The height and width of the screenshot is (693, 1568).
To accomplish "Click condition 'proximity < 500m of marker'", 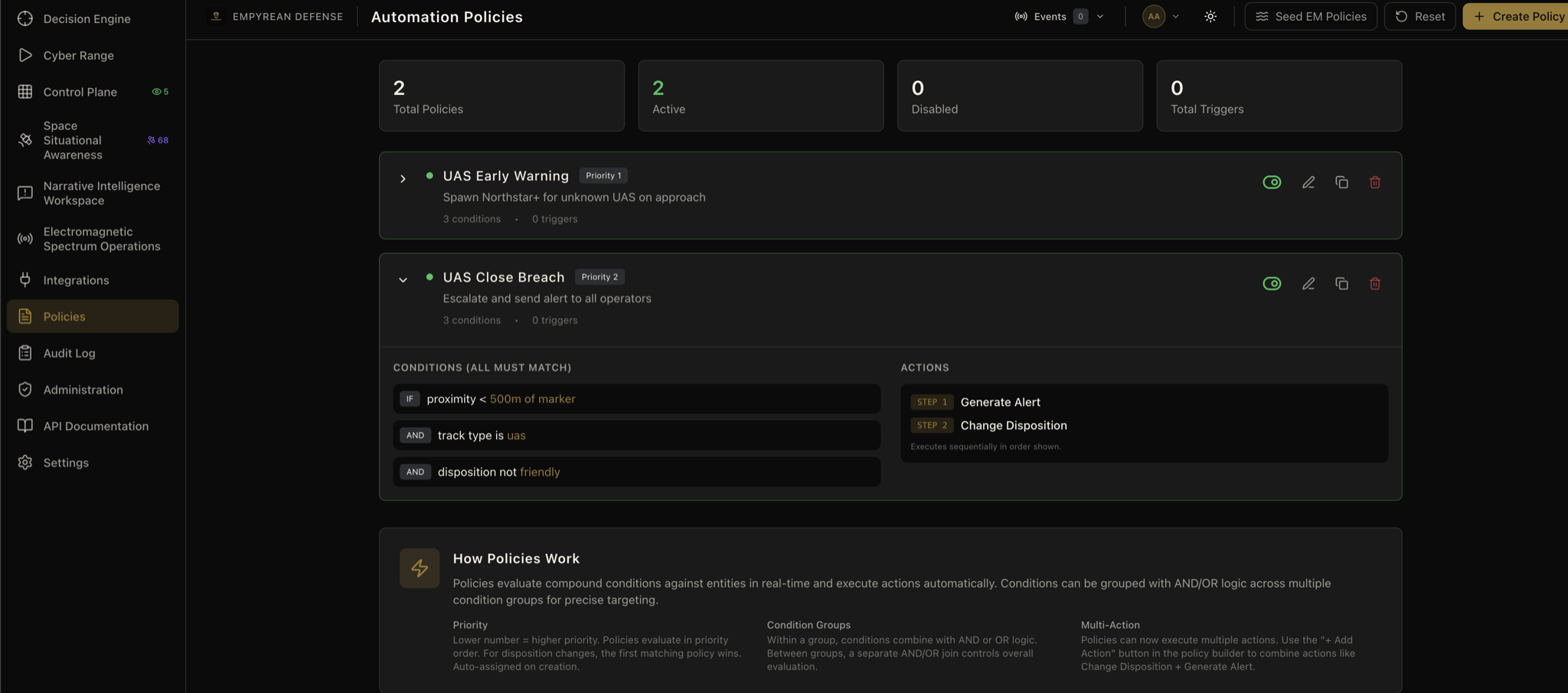I will [637, 399].
